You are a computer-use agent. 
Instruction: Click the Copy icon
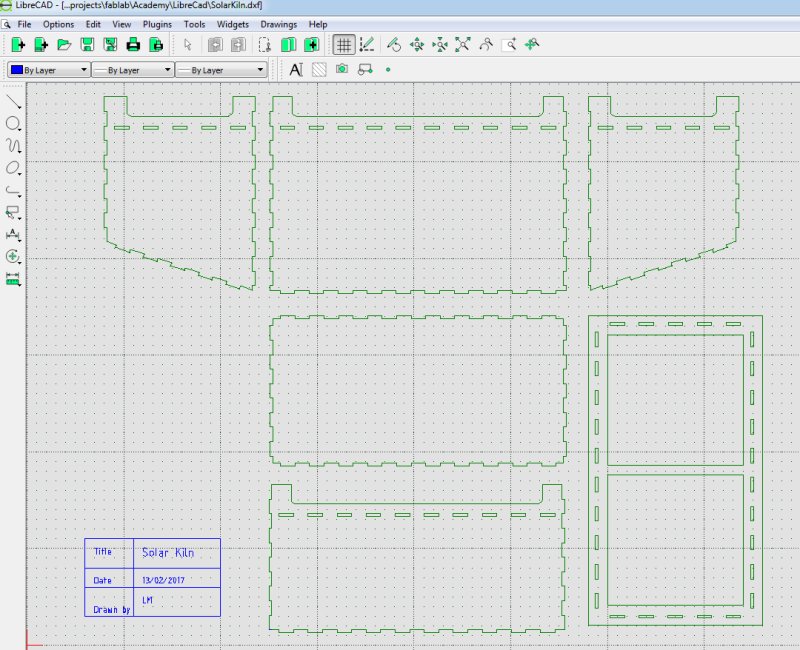click(288, 45)
